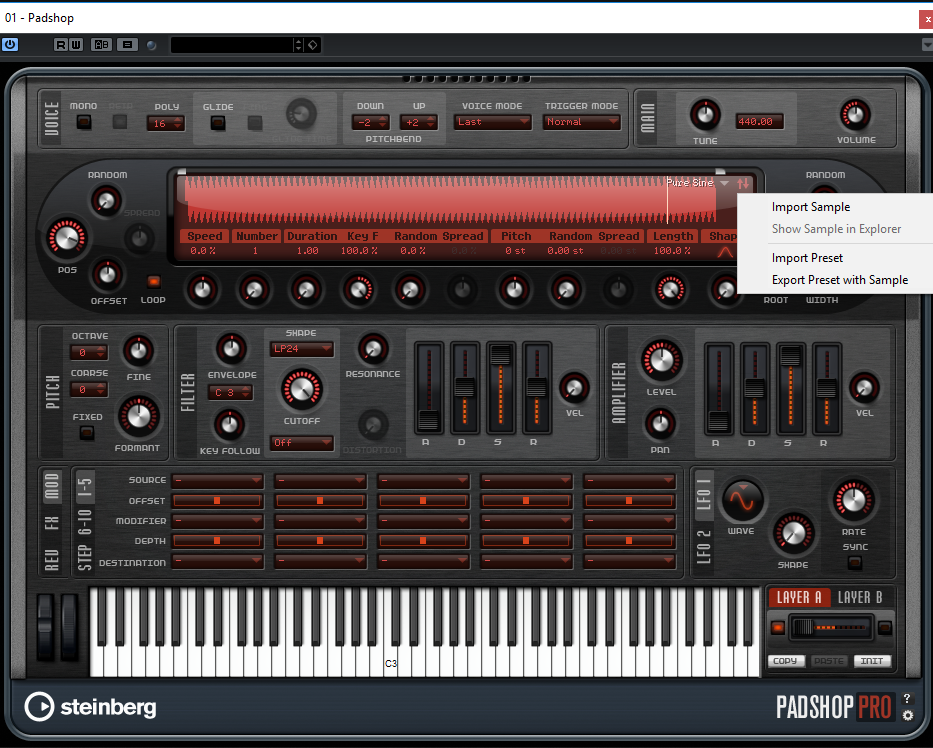933x748 pixels.
Task: Click the main Volume knob
Action: click(855, 115)
